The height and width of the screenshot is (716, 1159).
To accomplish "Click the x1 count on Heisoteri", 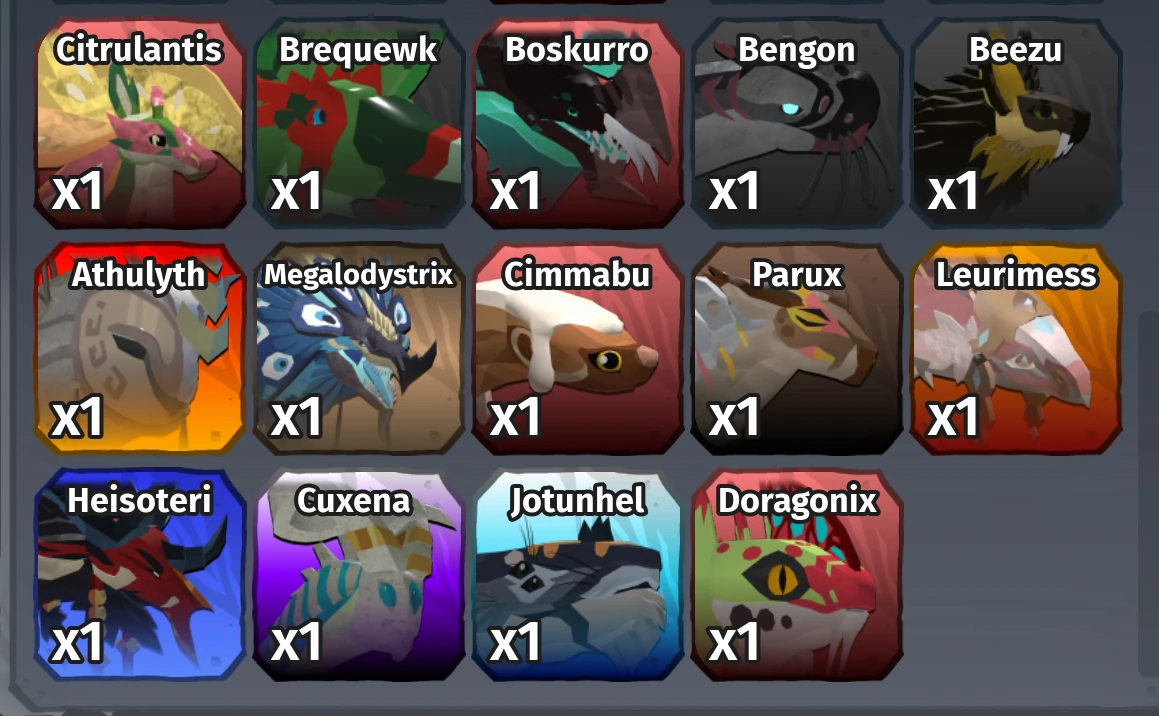I will coord(78,641).
